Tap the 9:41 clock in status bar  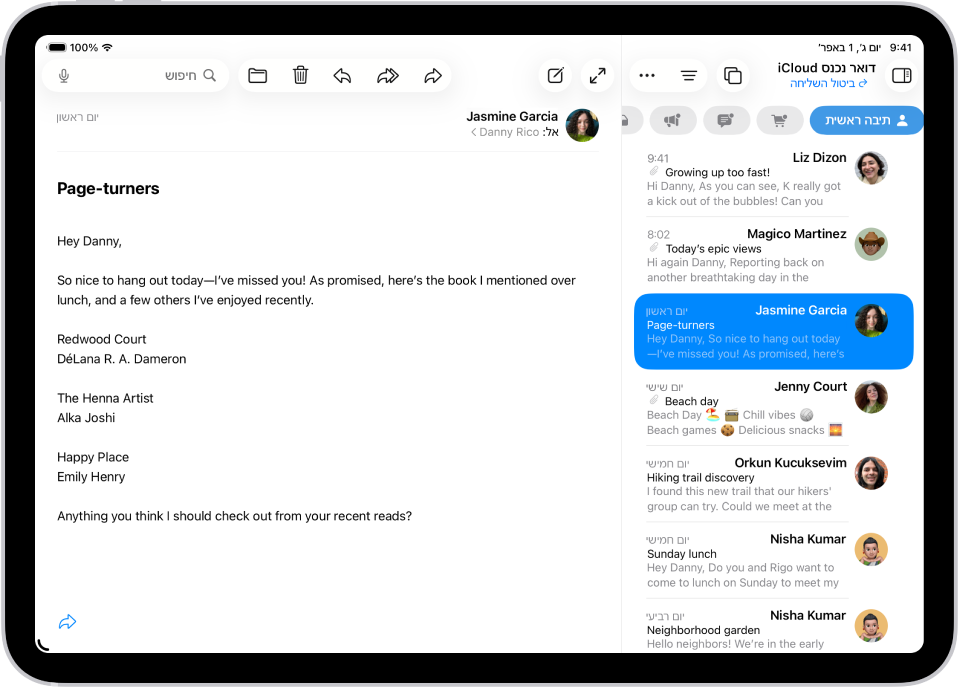[x=901, y=47]
